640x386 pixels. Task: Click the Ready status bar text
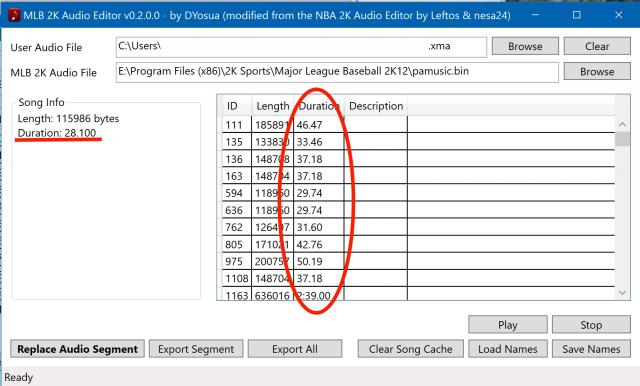pyautogui.click(x=18, y=377)
